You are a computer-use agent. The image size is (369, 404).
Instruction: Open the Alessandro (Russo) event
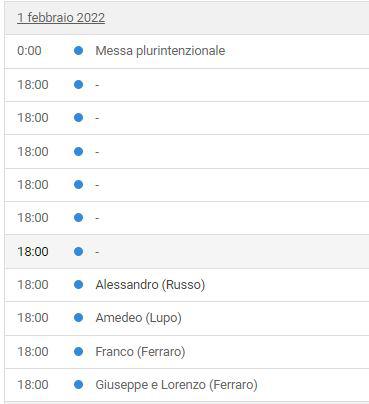tap(150, 284)
